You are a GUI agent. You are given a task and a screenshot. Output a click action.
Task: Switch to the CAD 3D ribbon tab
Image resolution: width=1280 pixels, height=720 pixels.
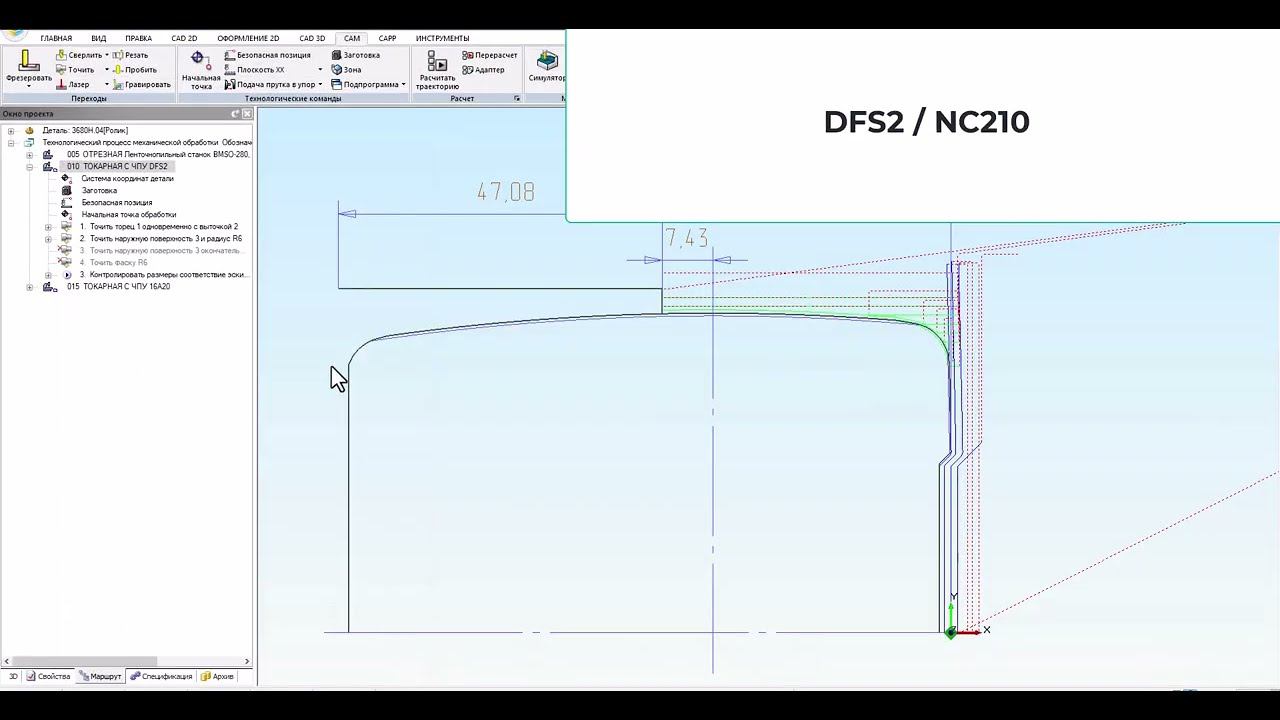pyautogui.click(x=312, y=38)
